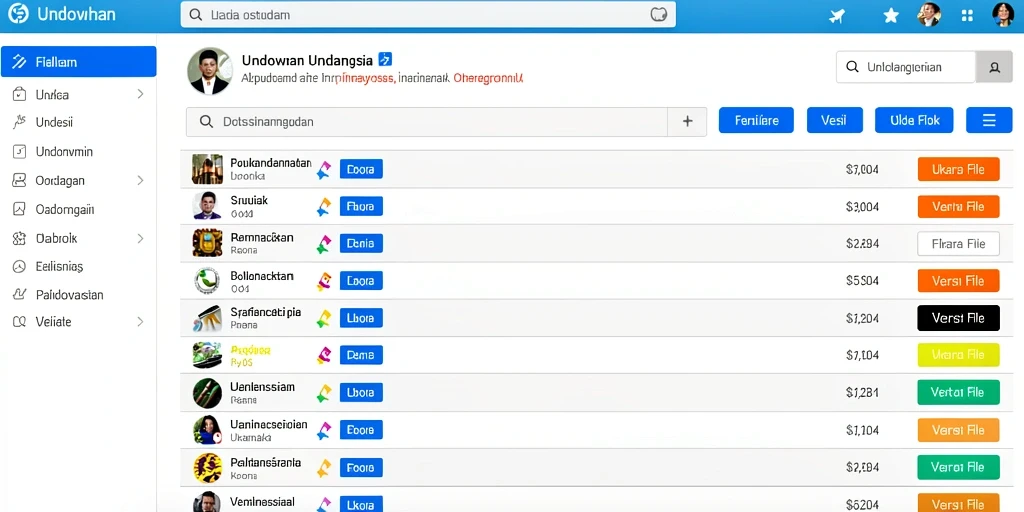Expand the Oabrolk sidebar chevron
Image resolution: width=1024 pixels, height=512 pixels.
coord(140,238)
